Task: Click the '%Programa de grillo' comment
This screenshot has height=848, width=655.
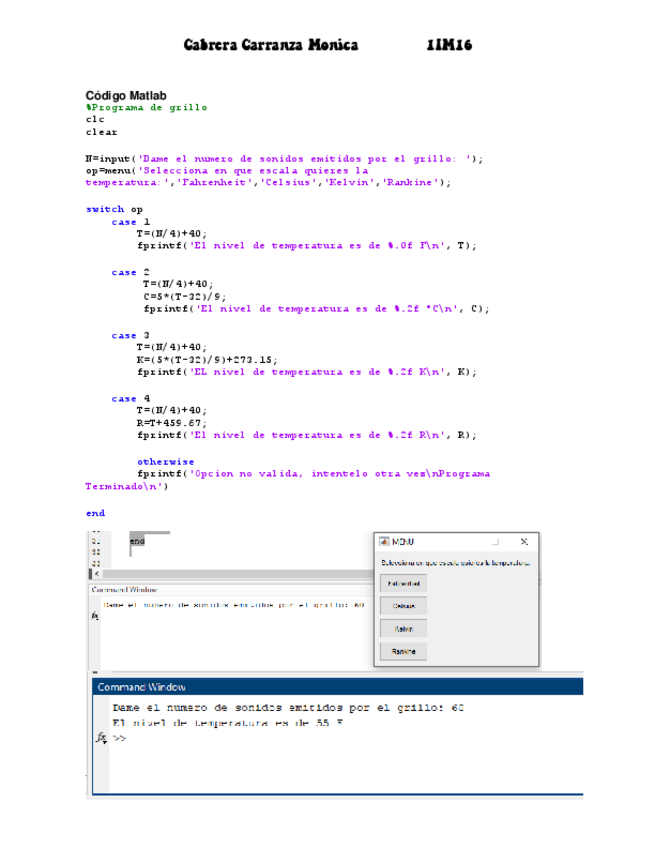Action: (146, 107)
